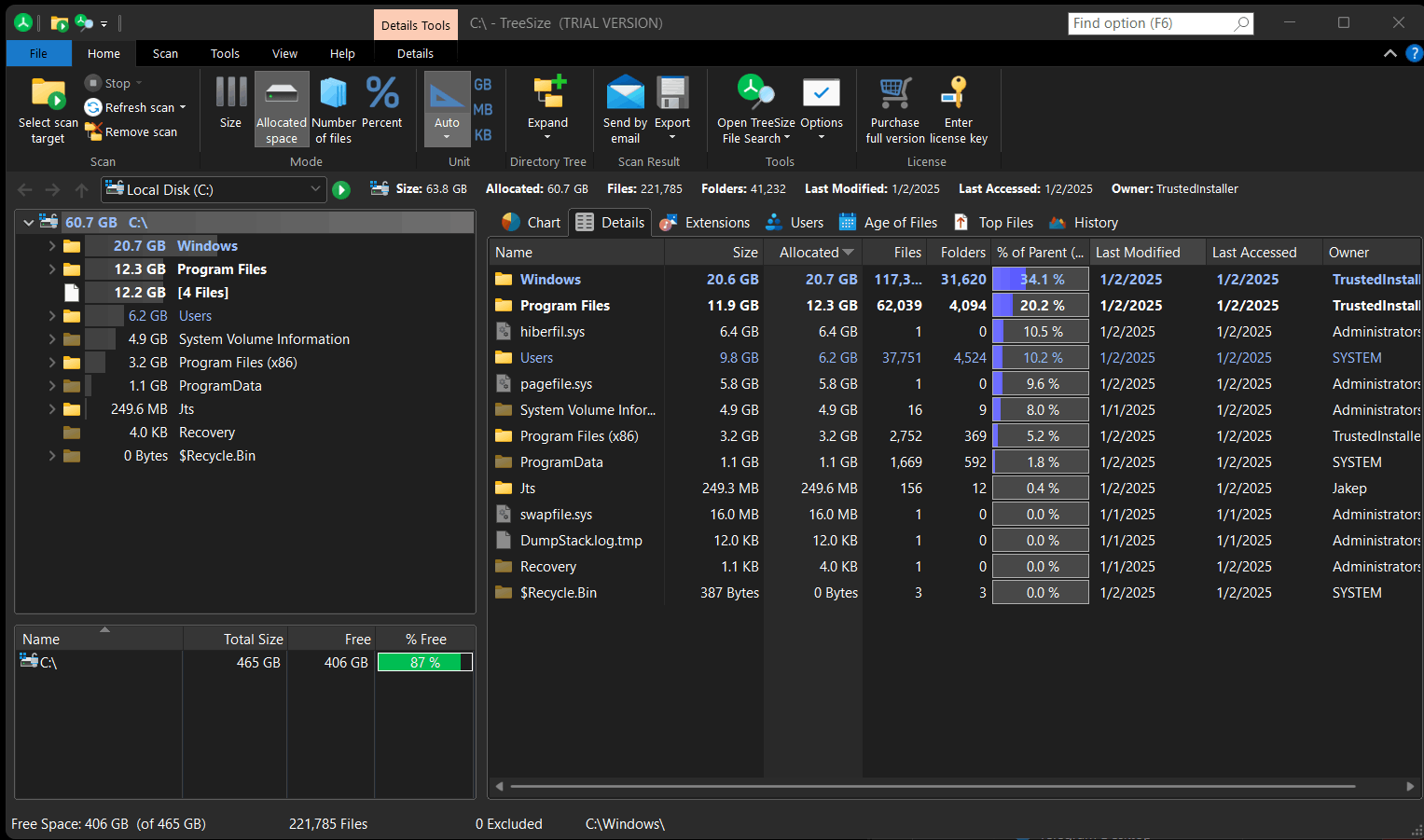This screenshot has width=1424, height=840.
Task: Expand the Windows folder in tree
Action: click(x=51, y=246)
